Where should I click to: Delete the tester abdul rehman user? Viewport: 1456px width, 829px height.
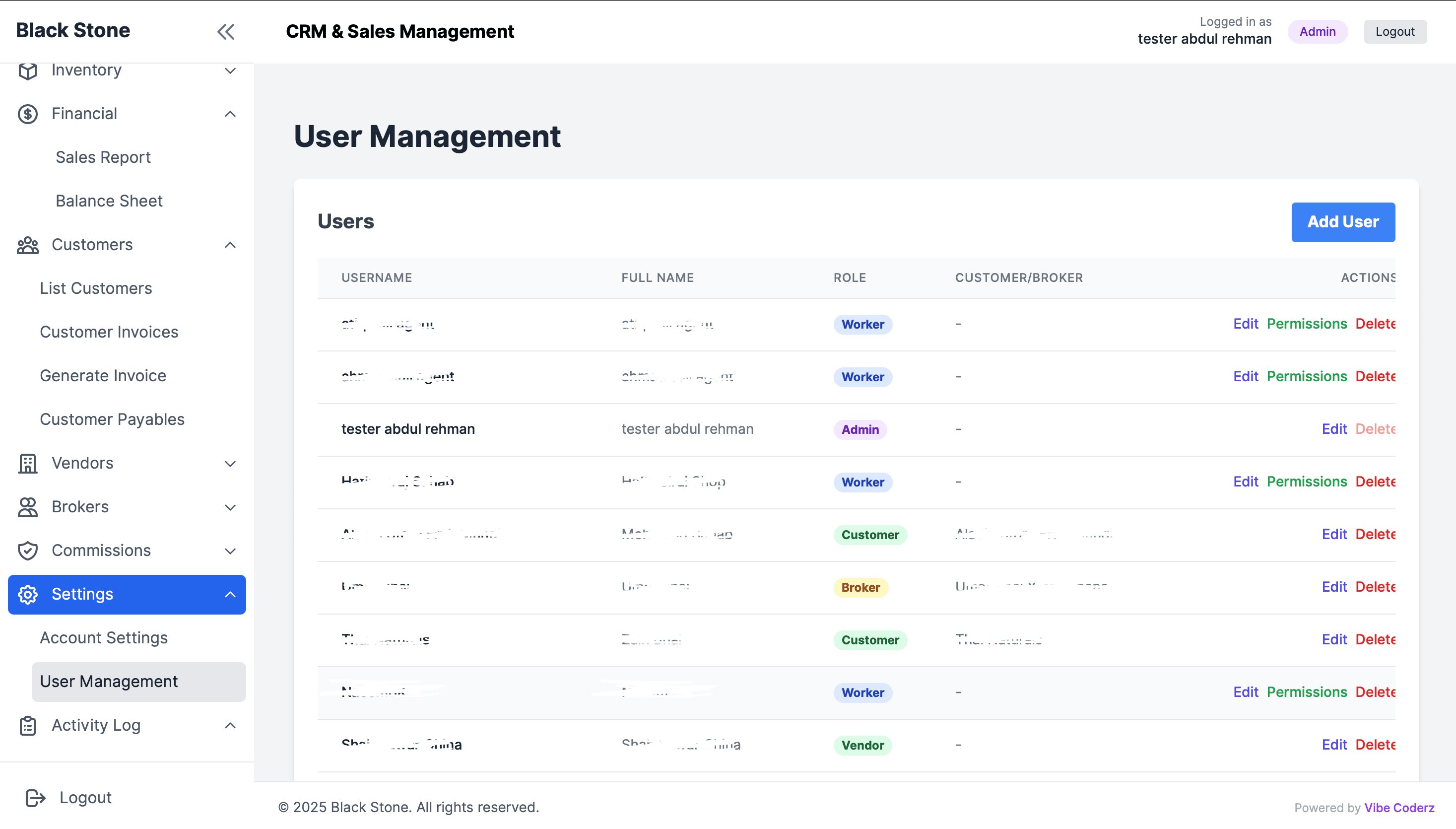1375,429
